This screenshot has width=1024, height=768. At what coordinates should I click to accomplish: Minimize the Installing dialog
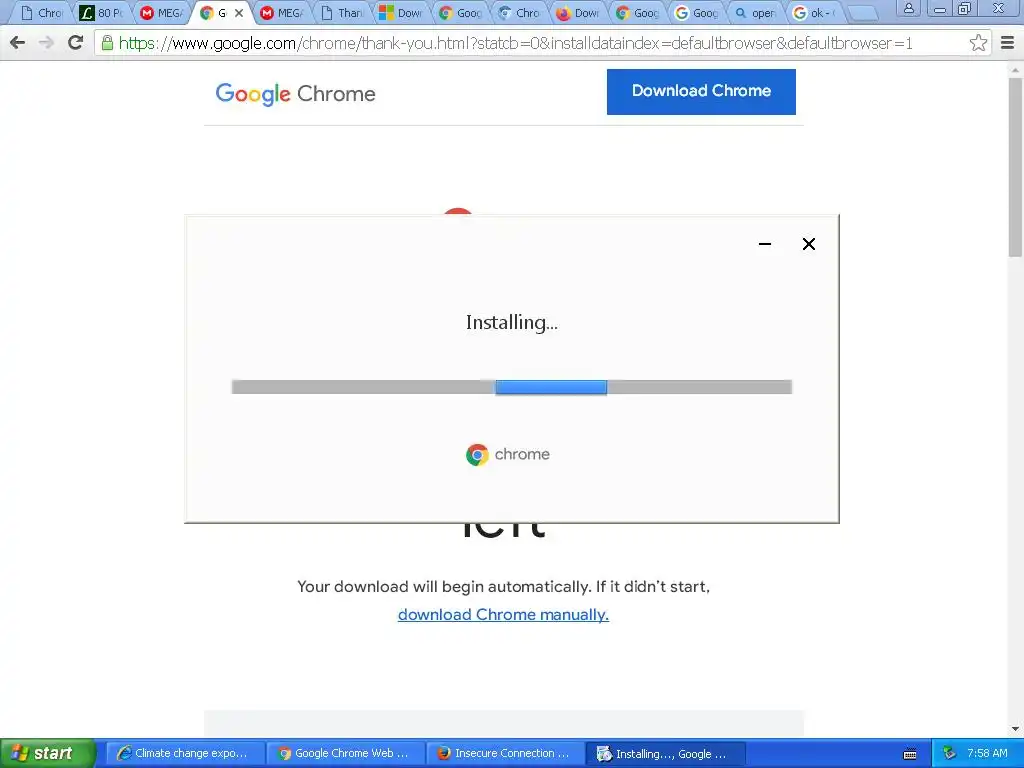click(765, 244)
